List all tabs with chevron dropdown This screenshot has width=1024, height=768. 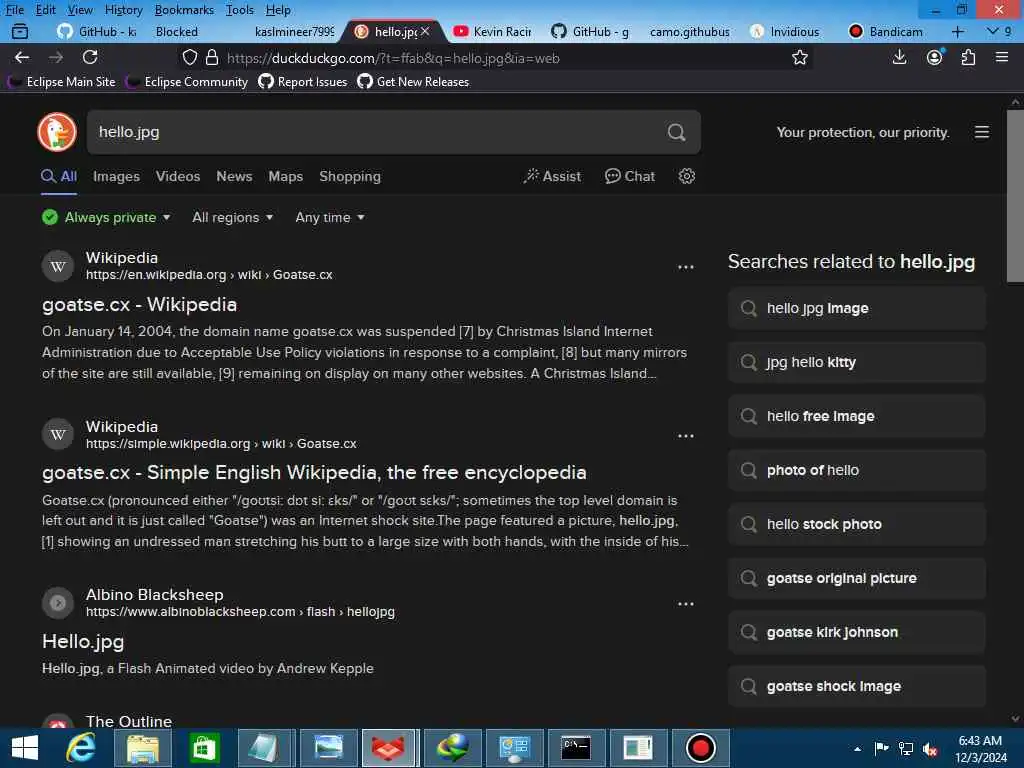(993, 31)
